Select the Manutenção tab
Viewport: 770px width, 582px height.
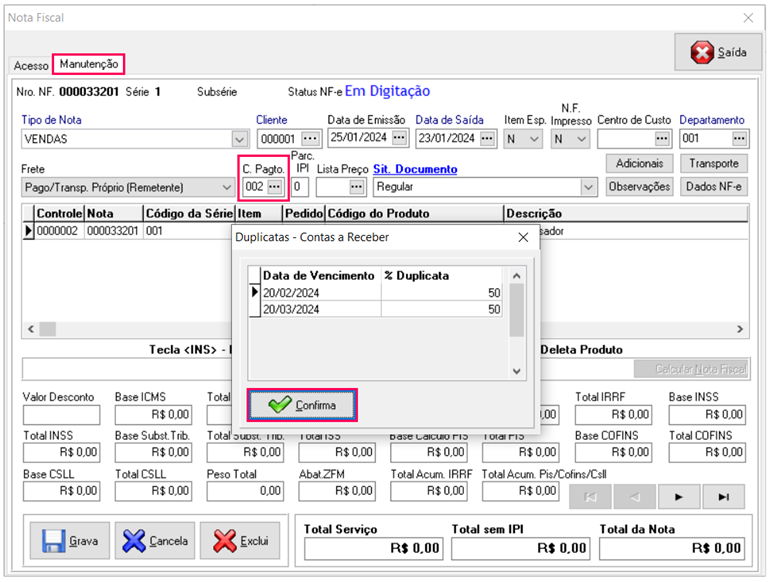coord(88,64)
